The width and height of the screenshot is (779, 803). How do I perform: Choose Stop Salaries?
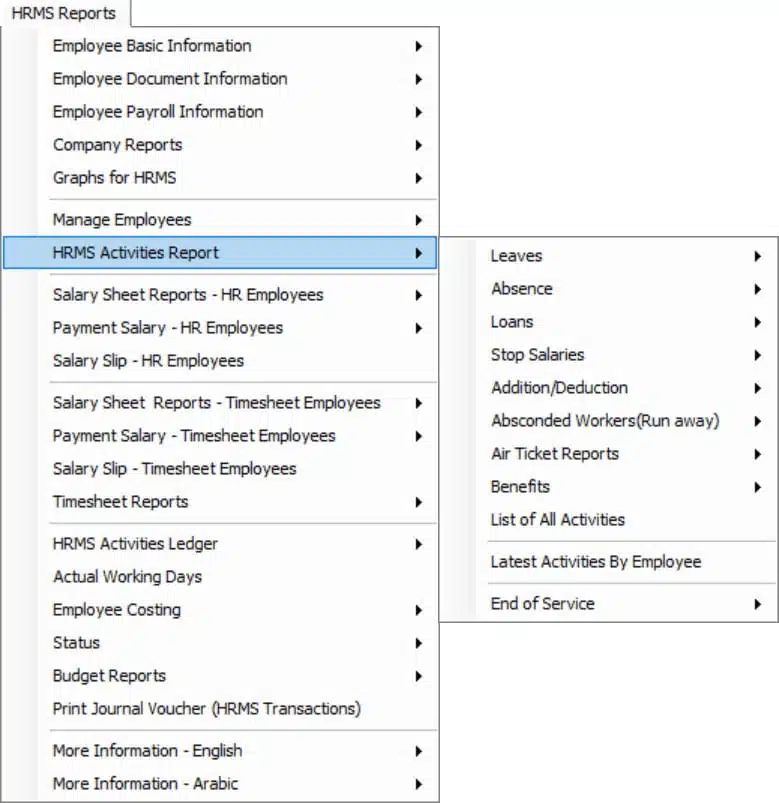(609, 355)
